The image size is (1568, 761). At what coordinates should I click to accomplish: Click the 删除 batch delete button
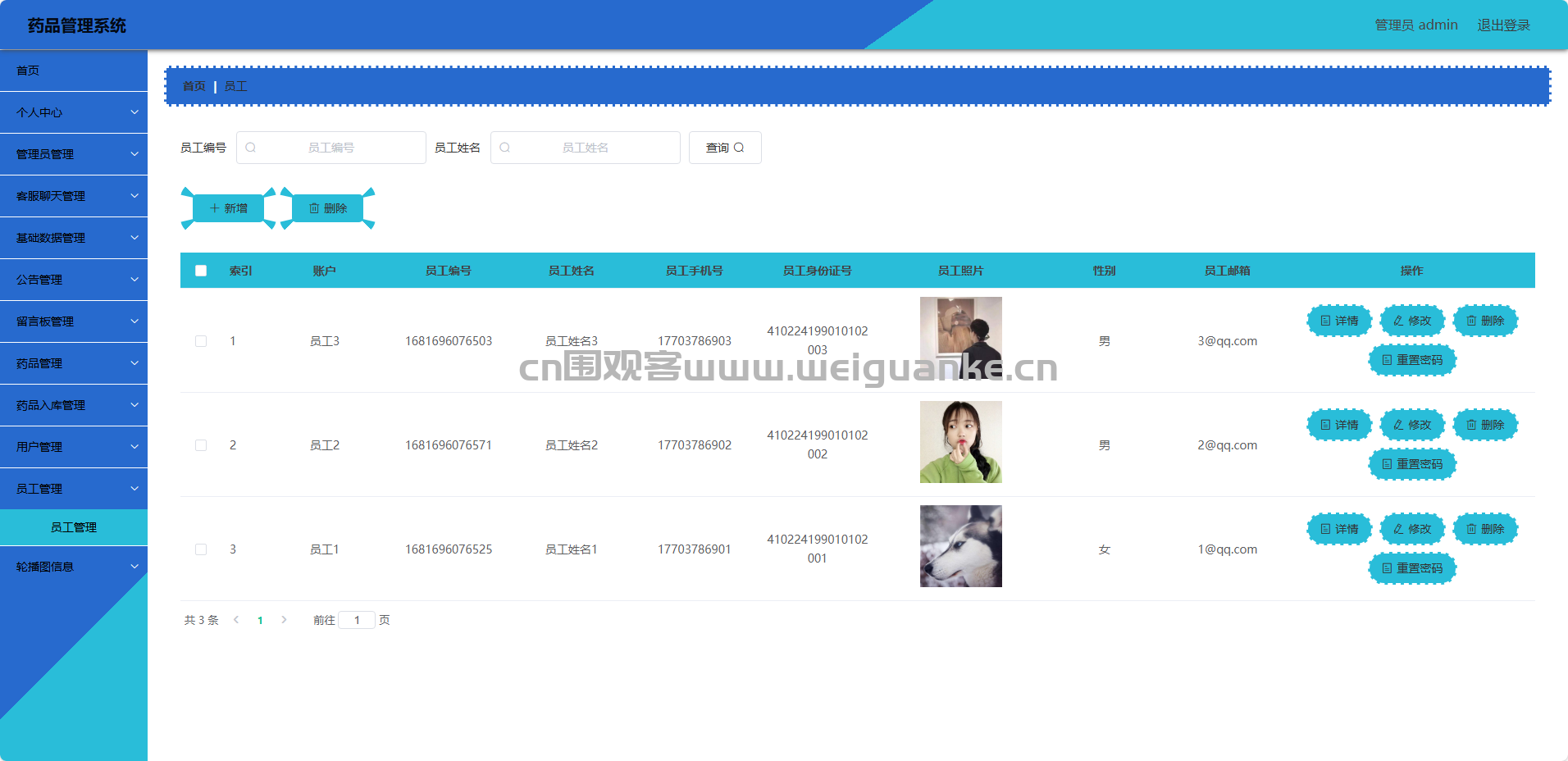point(327,208)
